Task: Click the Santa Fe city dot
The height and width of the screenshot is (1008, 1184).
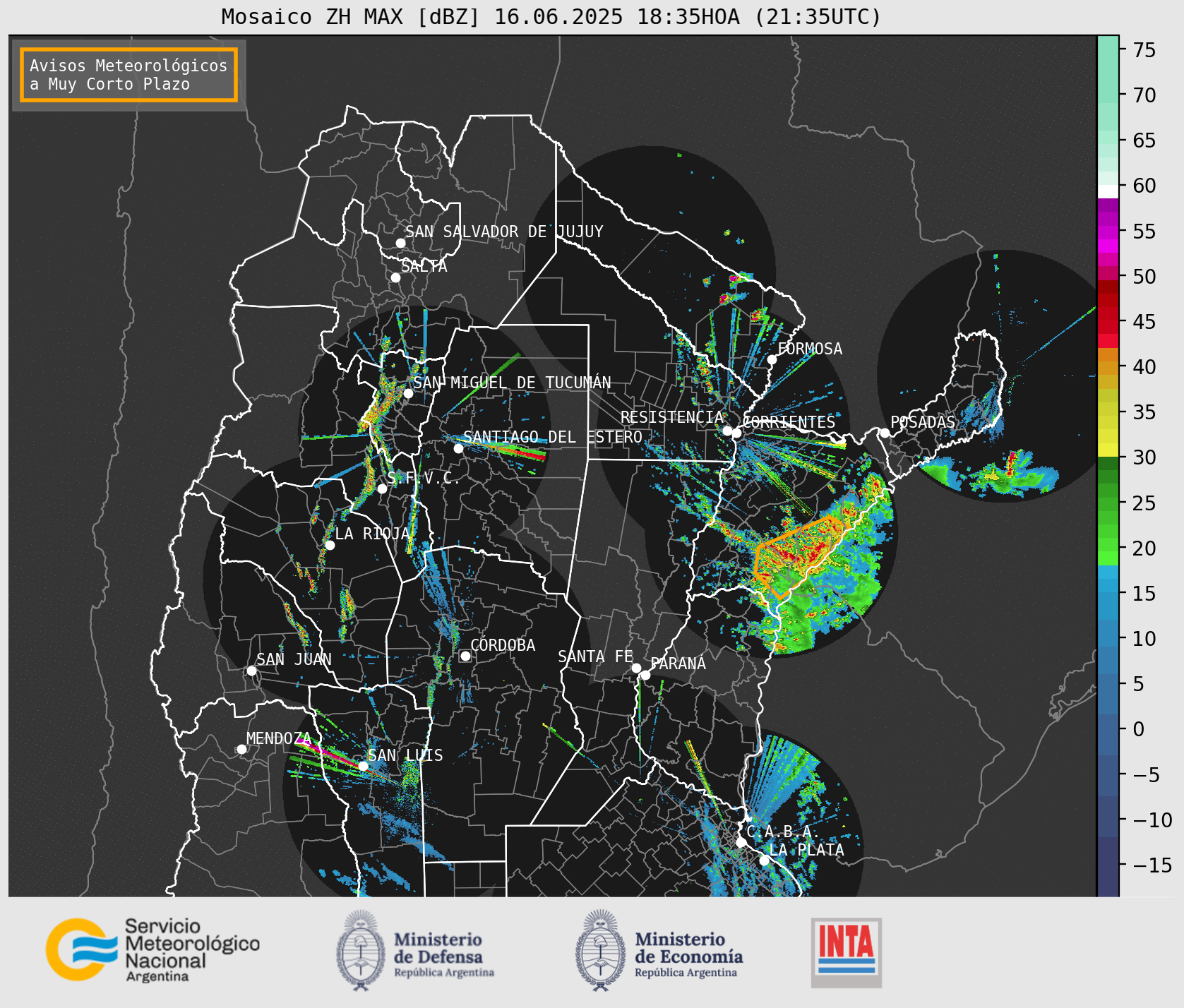Action: (x=636, y=668)
